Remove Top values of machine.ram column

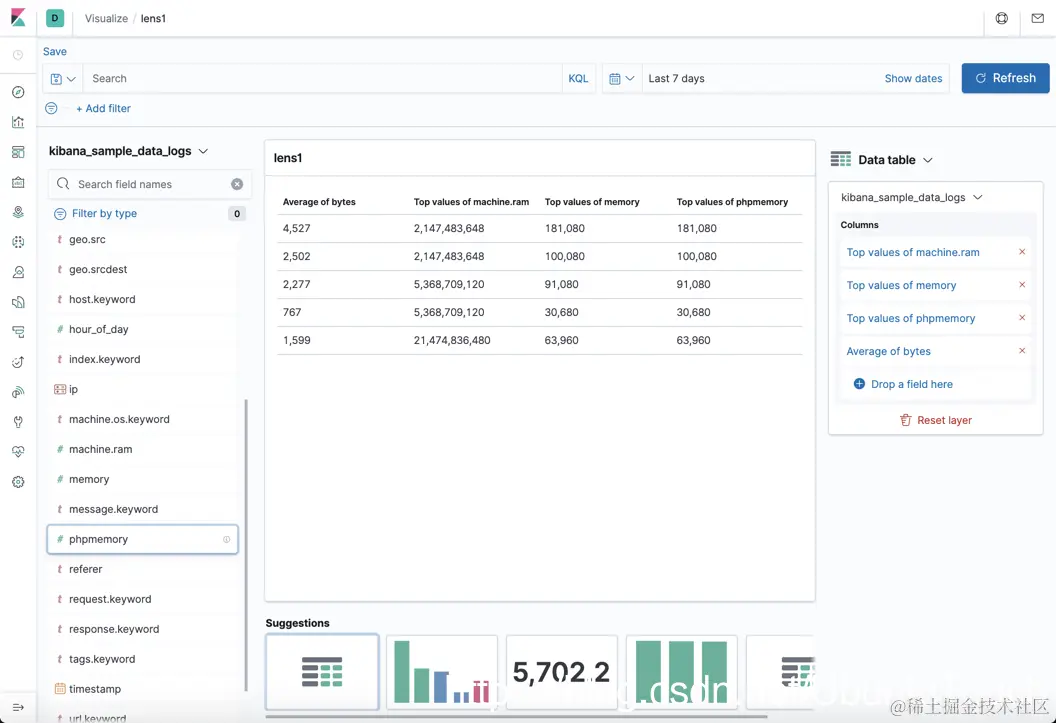pos(1022,252)
